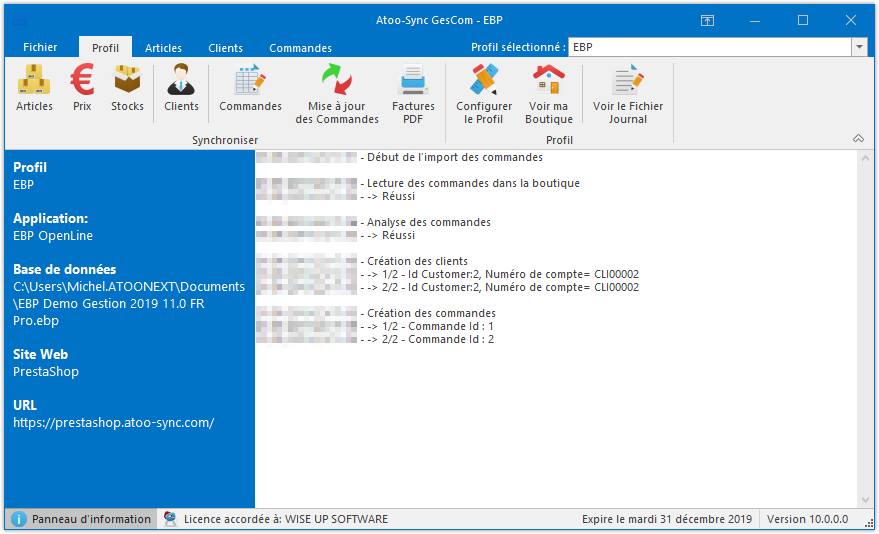Click the 'Analyse des commandes' log line
The image size is (879, 534).
pyautogui.click(x=425, y=222)
